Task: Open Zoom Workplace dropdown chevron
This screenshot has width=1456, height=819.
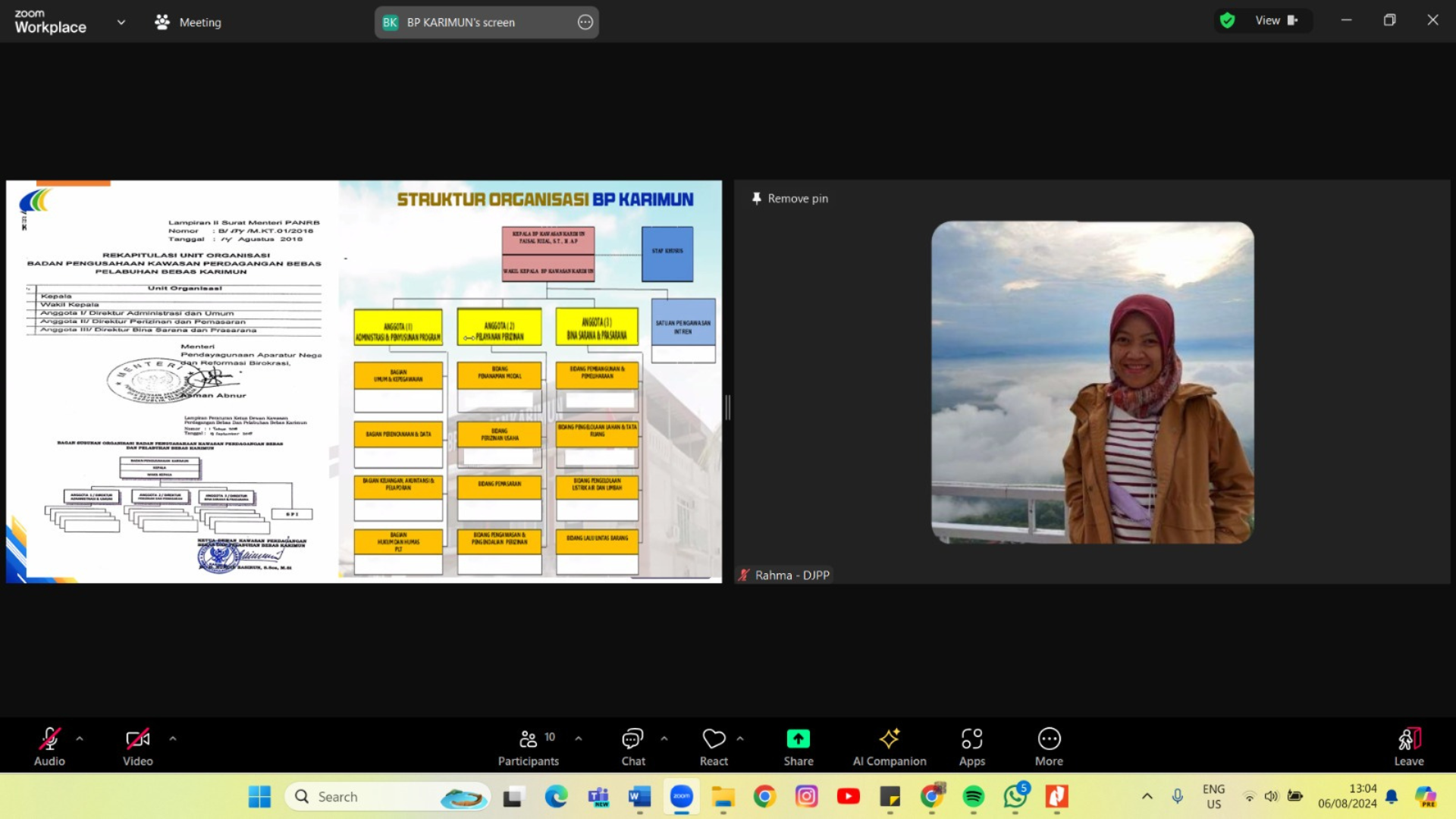Action: (x=121, y=22)
